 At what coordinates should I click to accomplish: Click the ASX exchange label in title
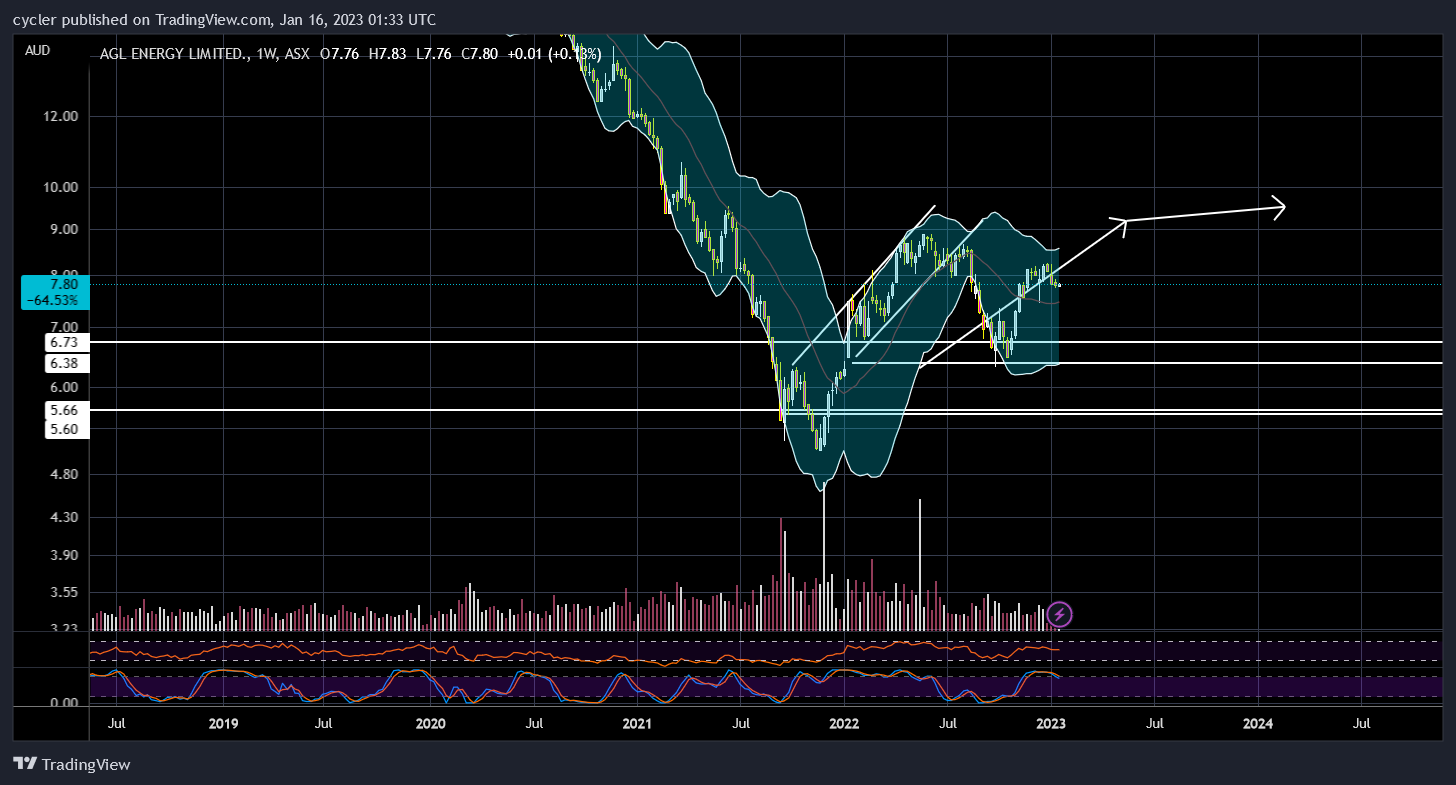[x=297, y=55]
